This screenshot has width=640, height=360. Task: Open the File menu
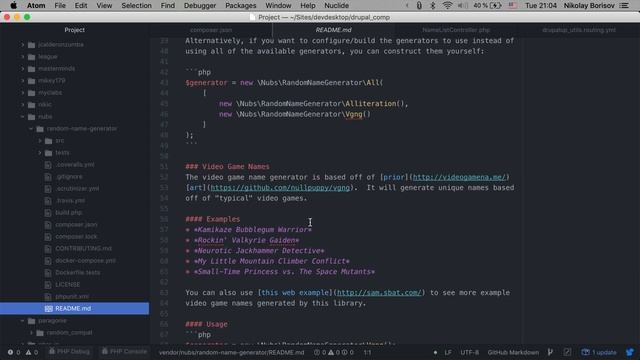coord(60,5)
